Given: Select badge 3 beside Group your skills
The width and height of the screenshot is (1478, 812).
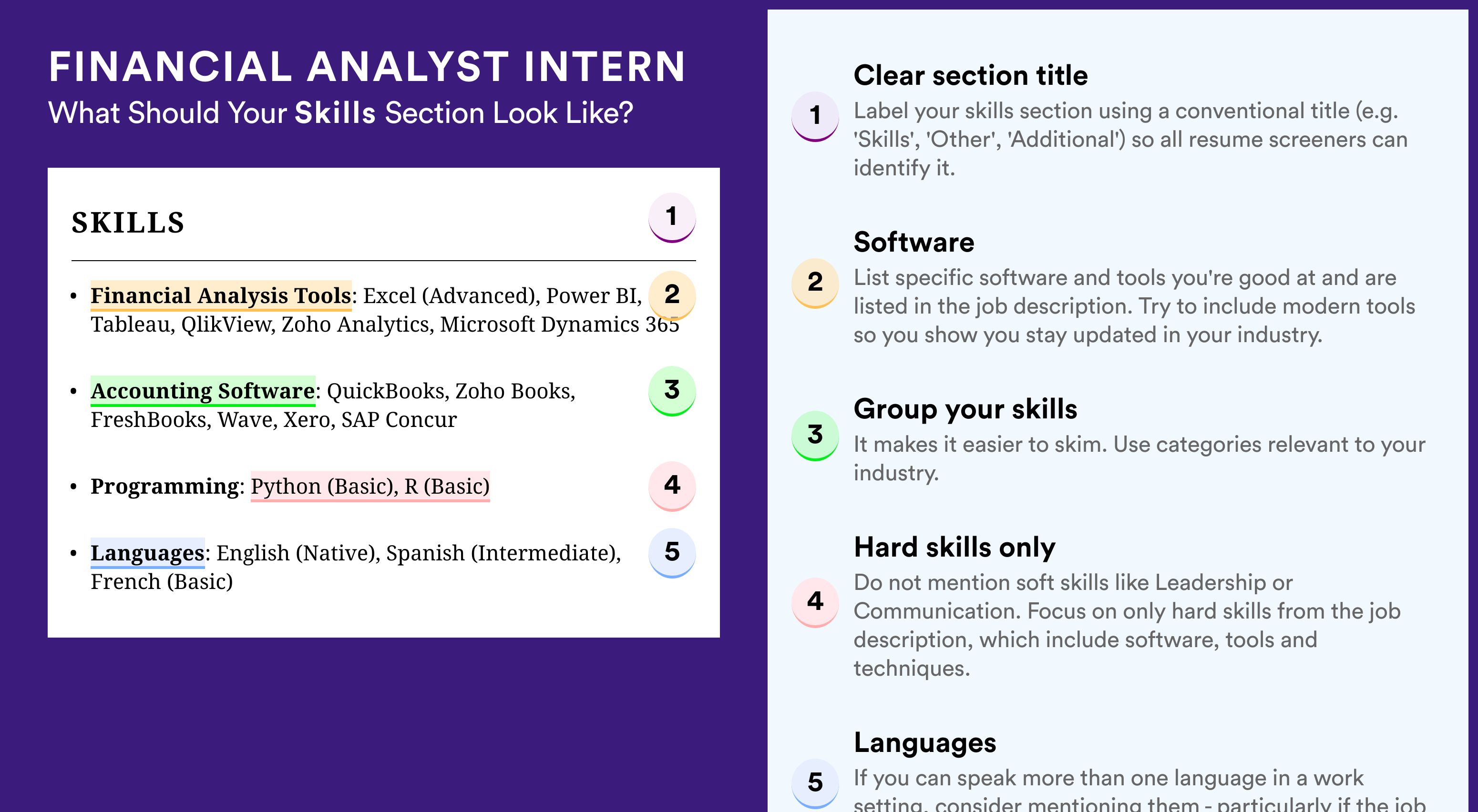Looking at the screenshot, I should (815, 436).
